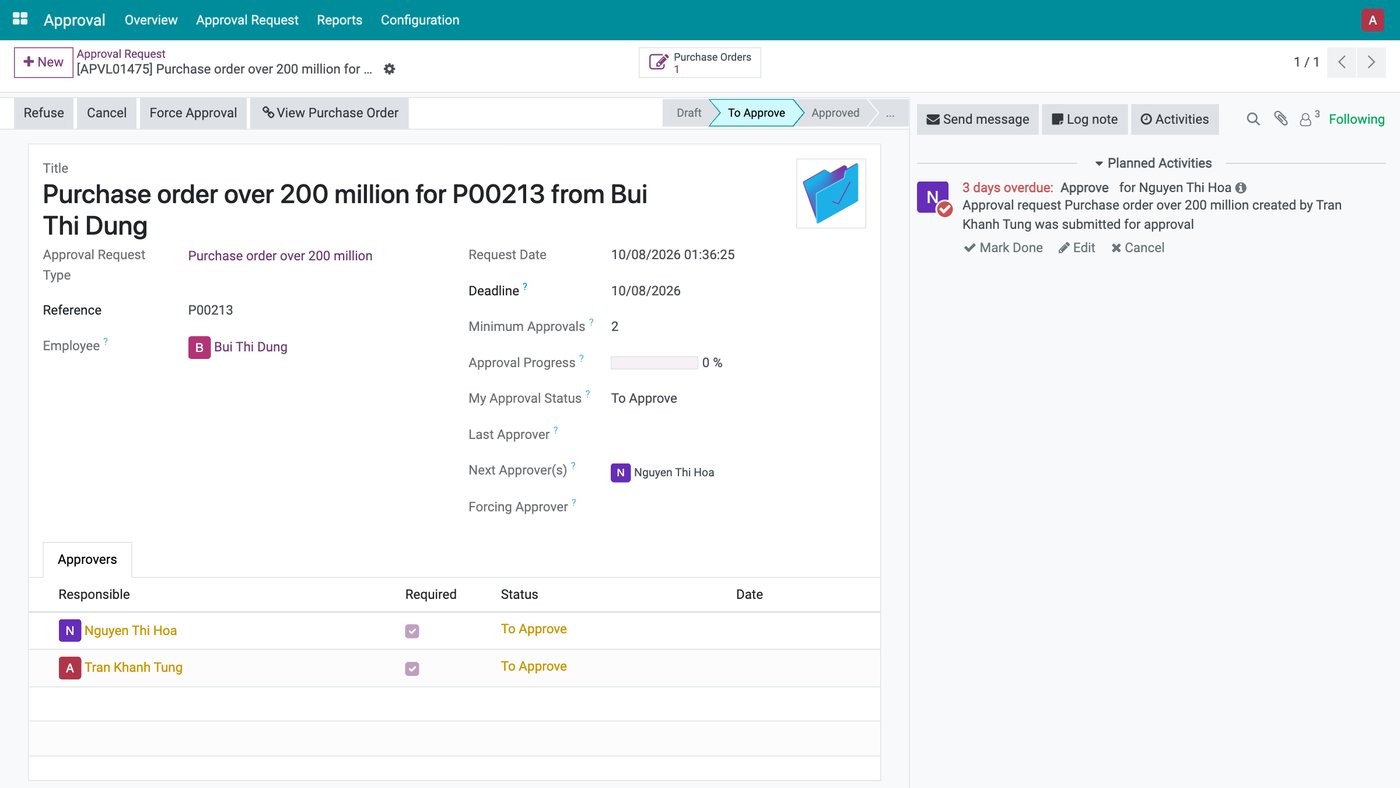Image resolution: width=1400 pixels, height=788 pixels.
Task: Open the Activities scheduler button
Action: (x=1175, y=119)
